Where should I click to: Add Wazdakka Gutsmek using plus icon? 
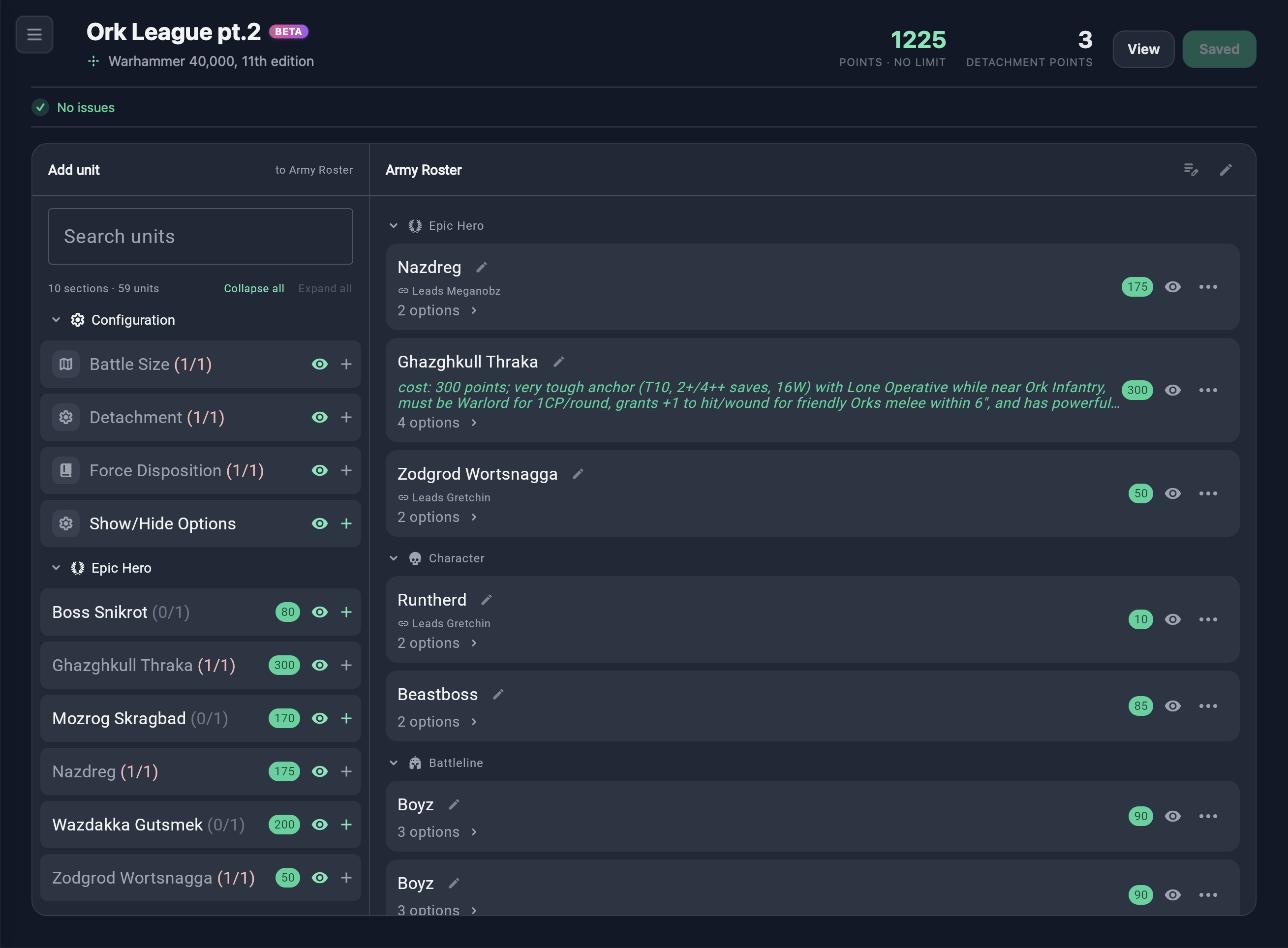346,825
